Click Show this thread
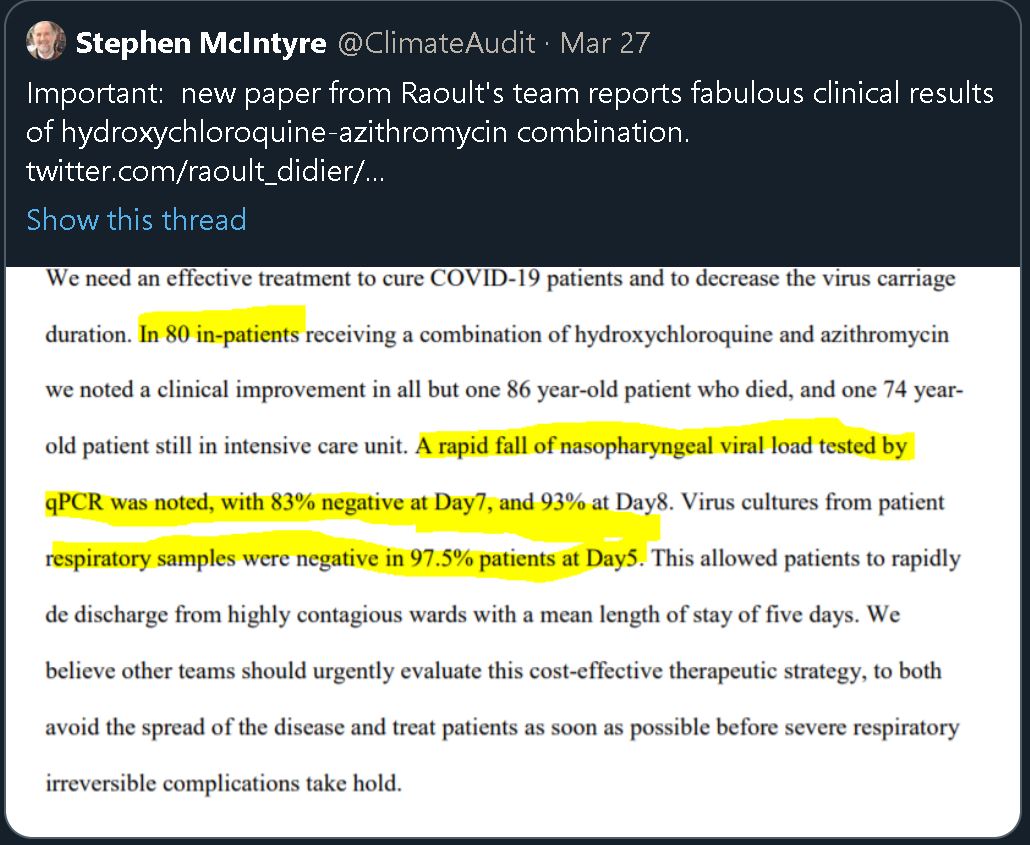The height and width of the screenshot is (845, 1030). [x=136, y=219]
